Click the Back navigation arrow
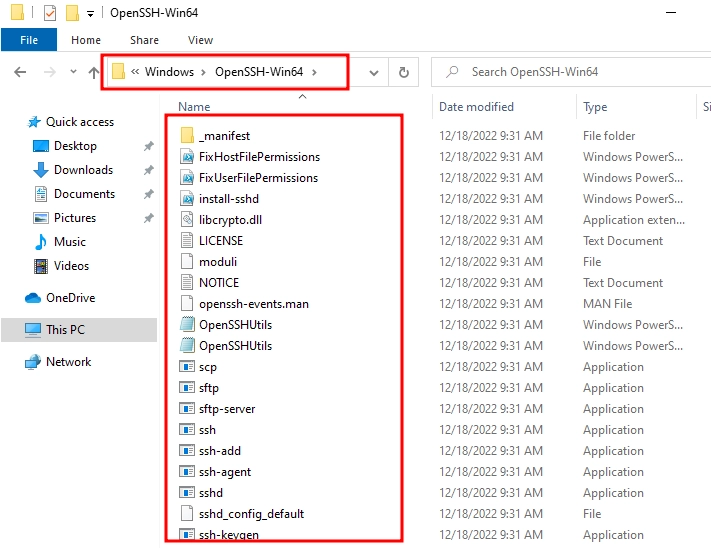711x548 pixels. coord(21,72)
